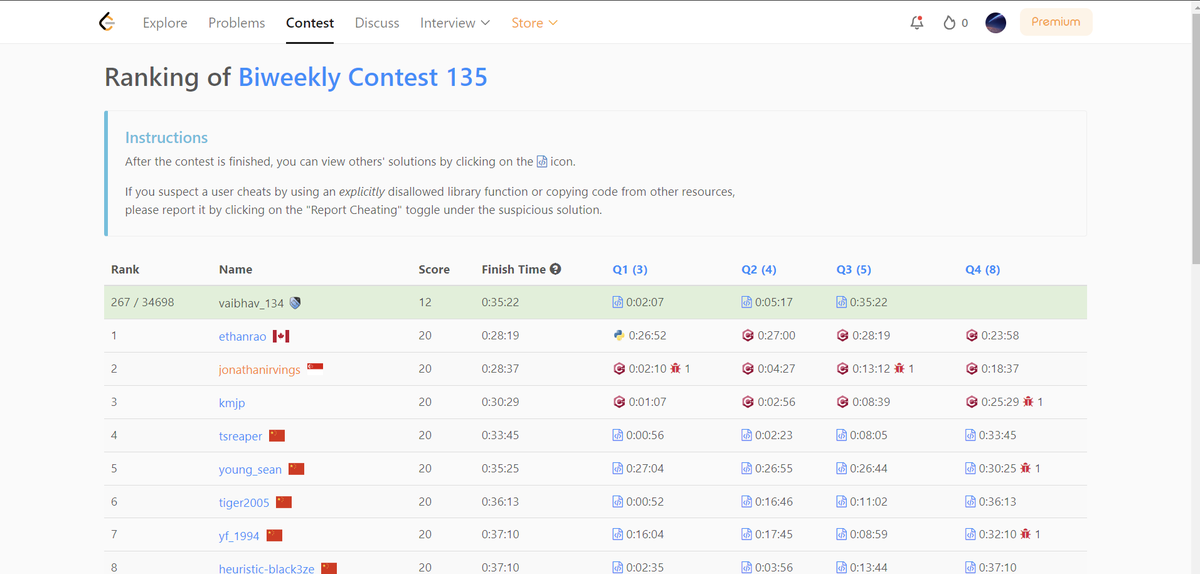Expand the Store dropdown menu
The image size is (1200, 574).
534,23
